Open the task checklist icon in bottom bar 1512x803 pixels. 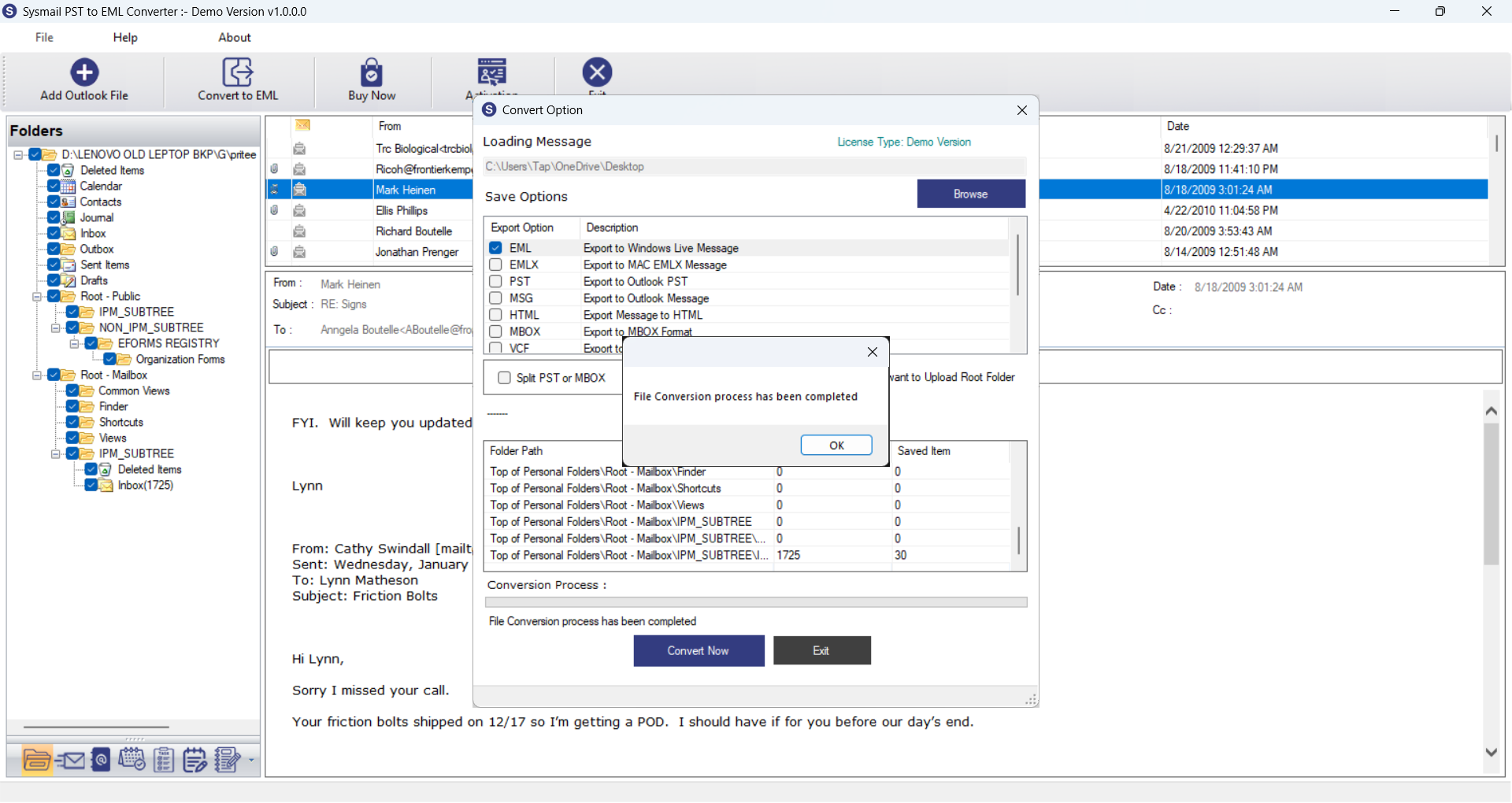click(164, 760)
